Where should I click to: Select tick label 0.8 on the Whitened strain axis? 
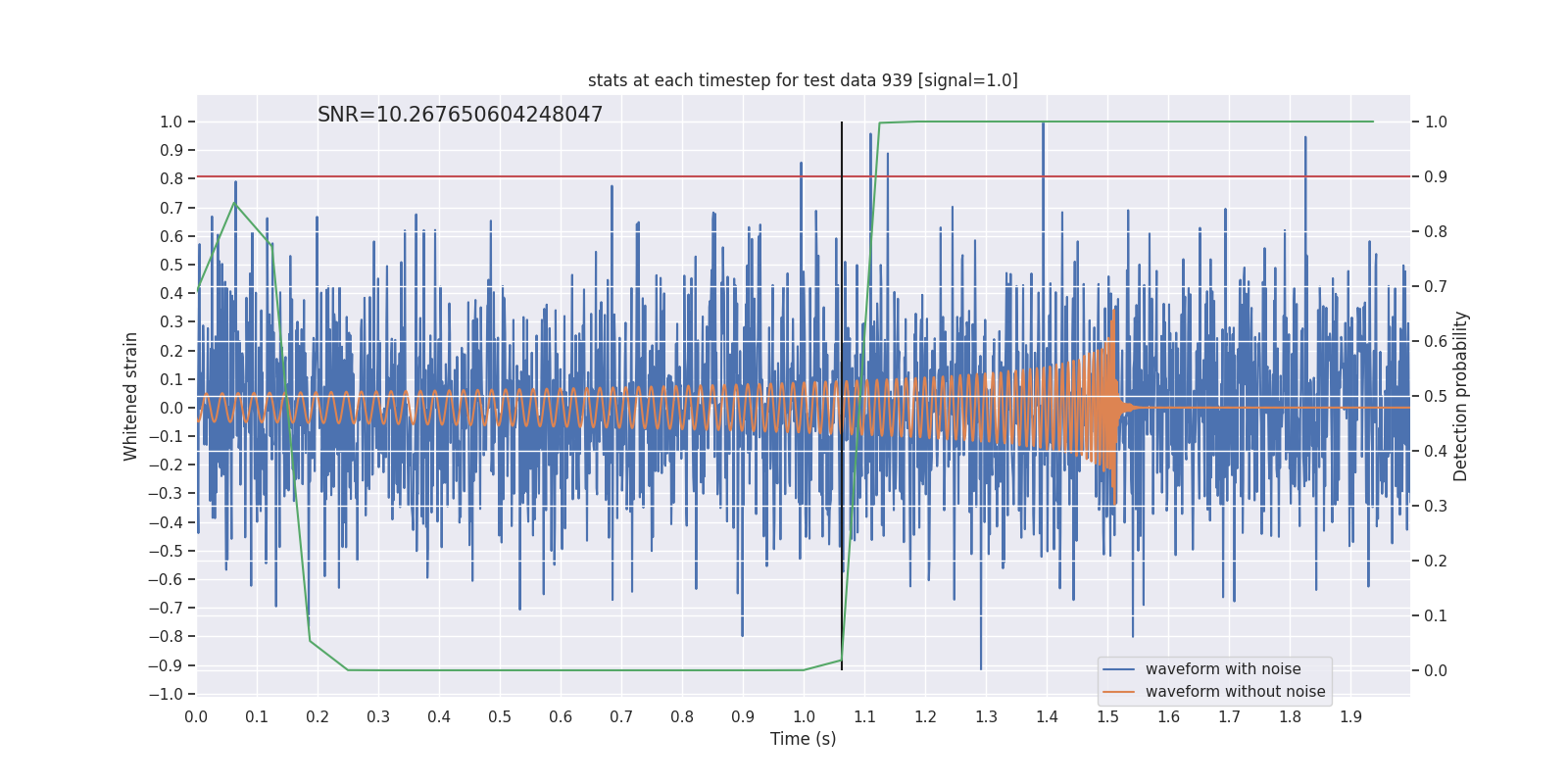171,179
